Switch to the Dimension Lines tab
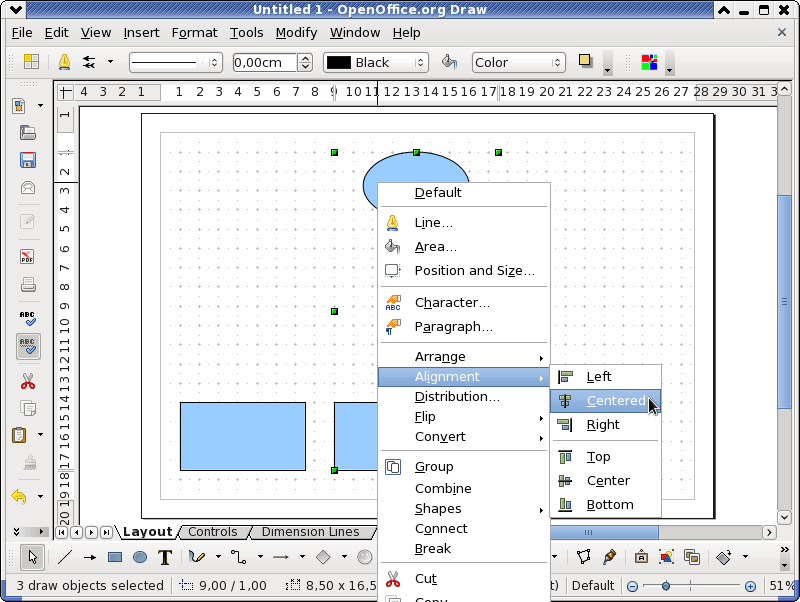Viewport: 800px width, 602px height. point(310,532)
